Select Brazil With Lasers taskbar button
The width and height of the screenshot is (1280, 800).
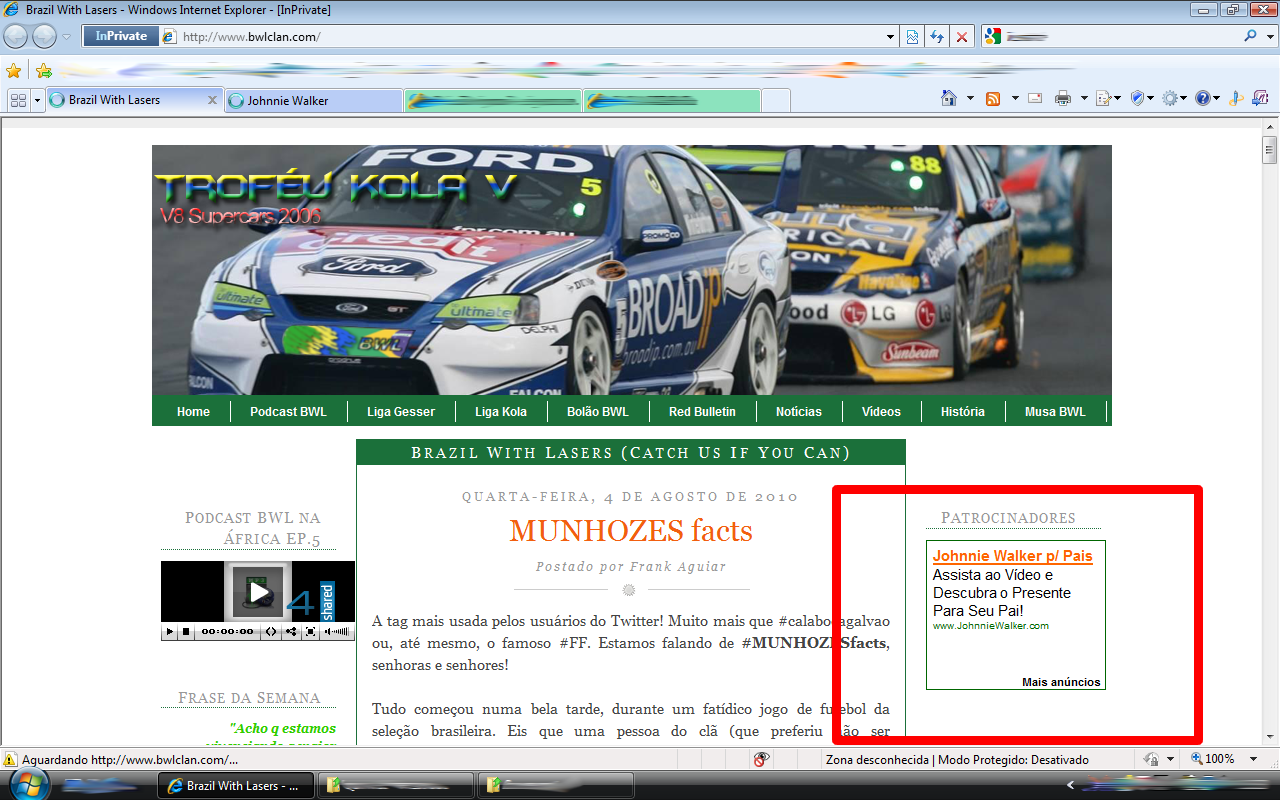click(235, 785)
